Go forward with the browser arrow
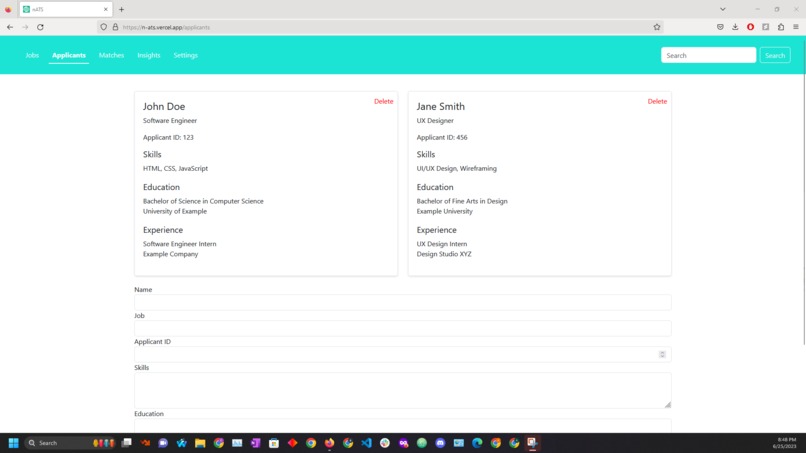The height and width of the screenshot is (453, 806). (25, 27)
